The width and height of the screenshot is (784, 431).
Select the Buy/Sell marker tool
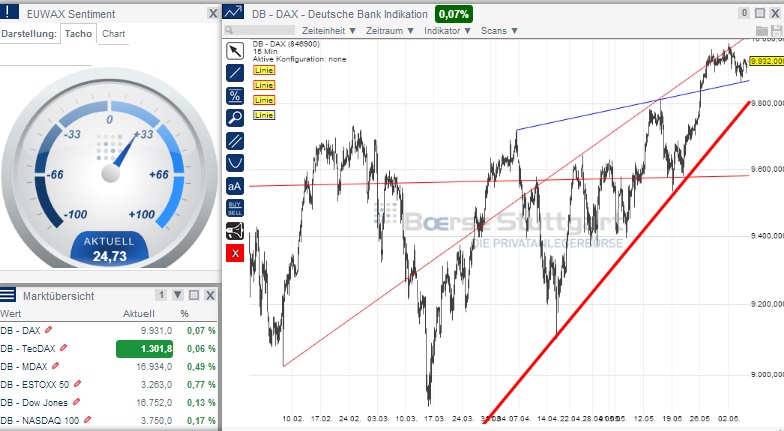click(235, 208)
